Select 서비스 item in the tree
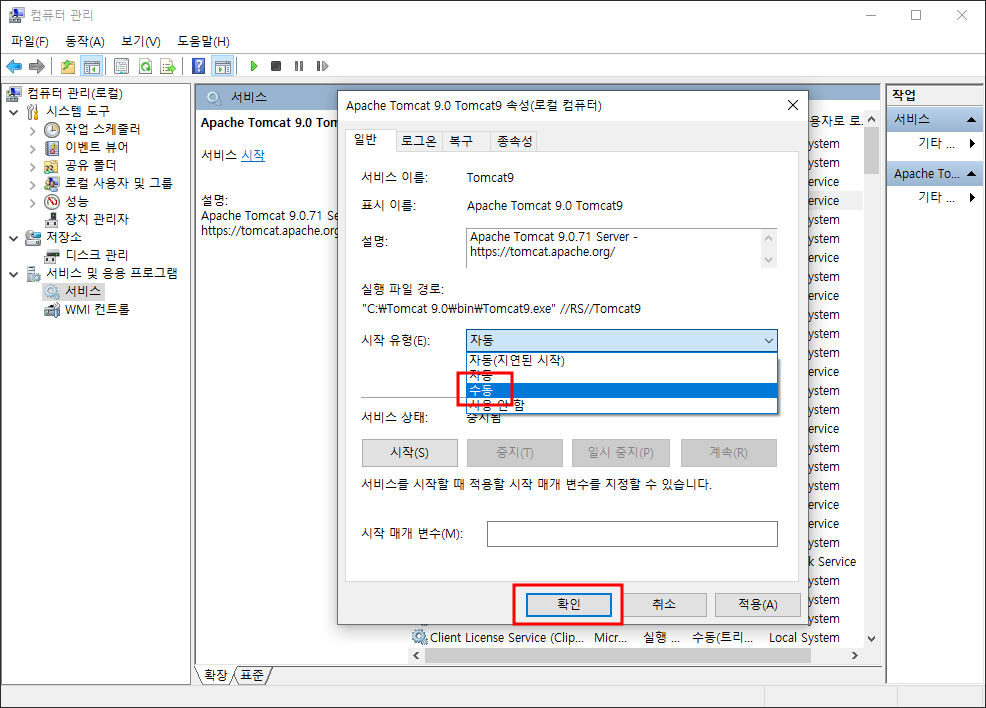The width and height of the screenshot is (986, 708). [83, 291]
